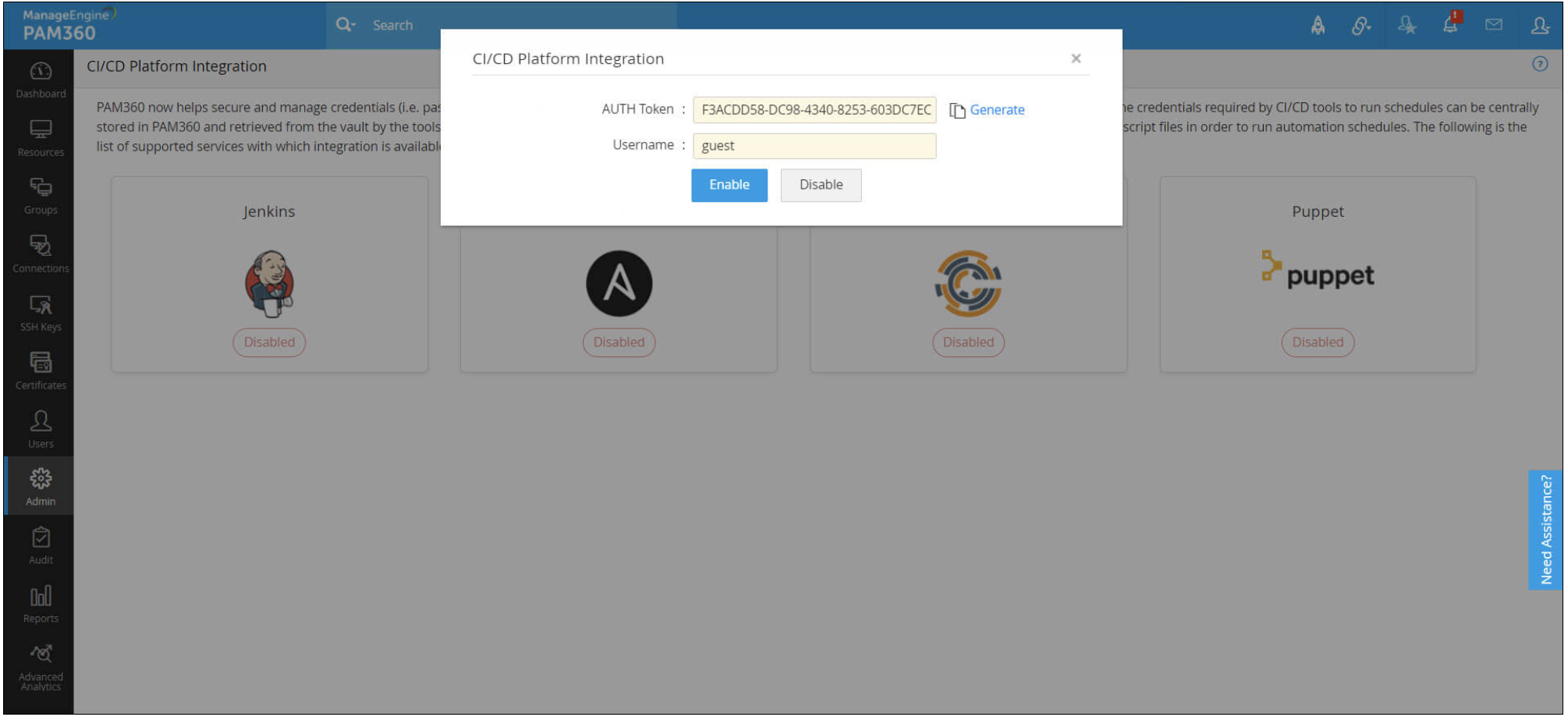
Task: Click the Ansible logo
Action: point(619,283)
